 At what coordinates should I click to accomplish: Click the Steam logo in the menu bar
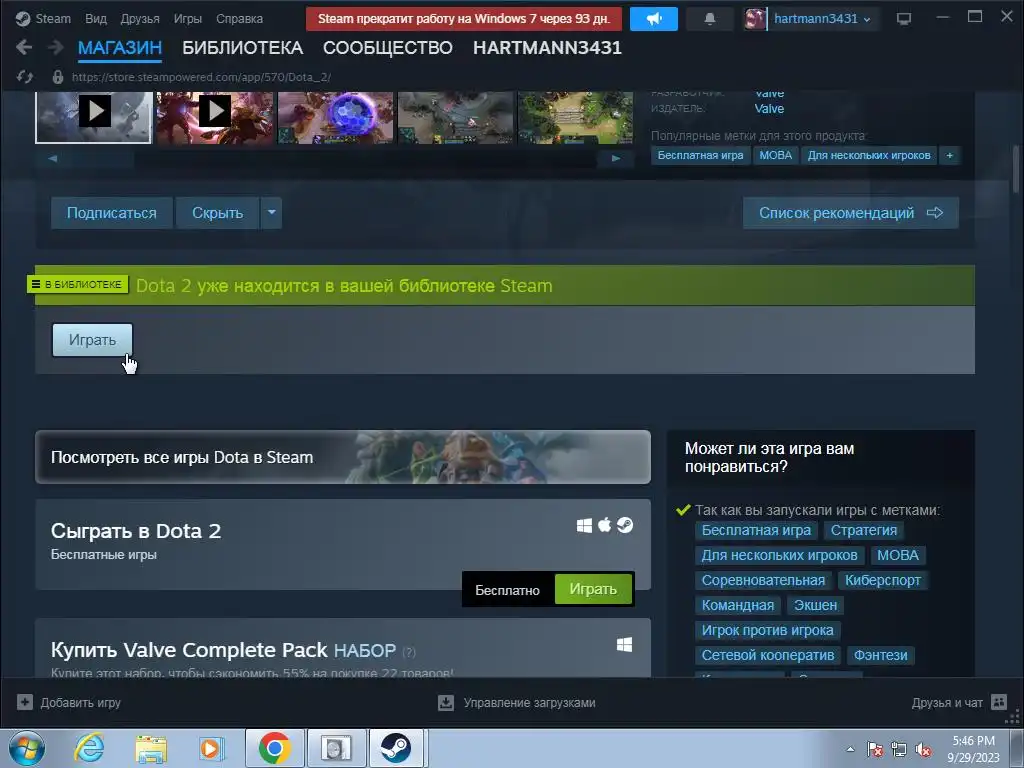tap(23, 18)
